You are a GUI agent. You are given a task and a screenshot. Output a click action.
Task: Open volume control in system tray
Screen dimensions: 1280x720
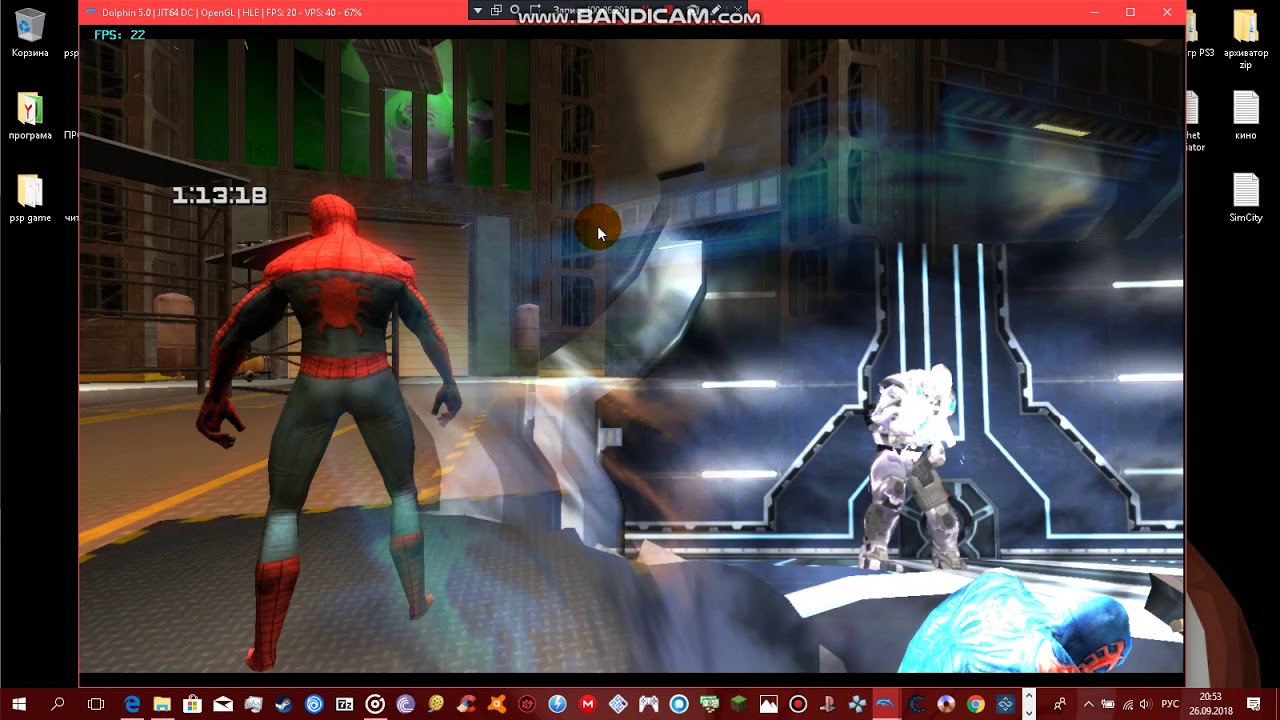coord(1144,704)
